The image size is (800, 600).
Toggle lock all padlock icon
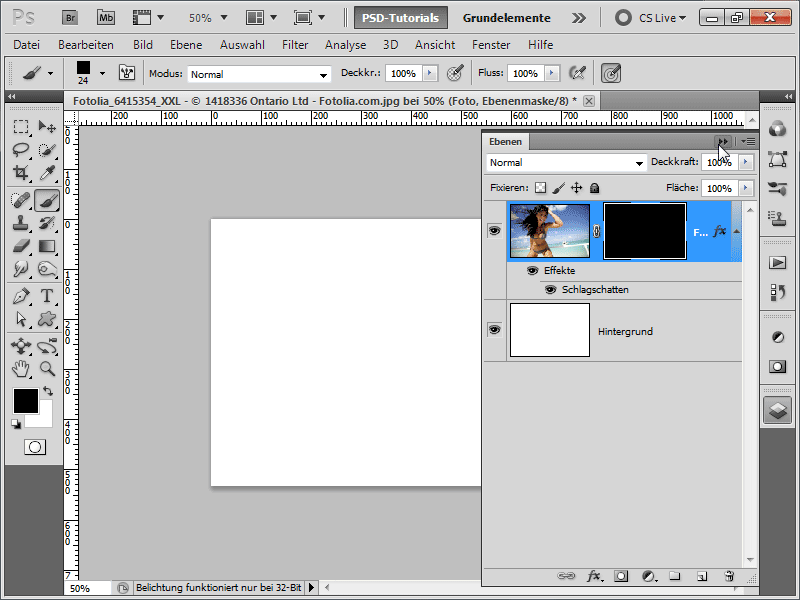(594, 188)
